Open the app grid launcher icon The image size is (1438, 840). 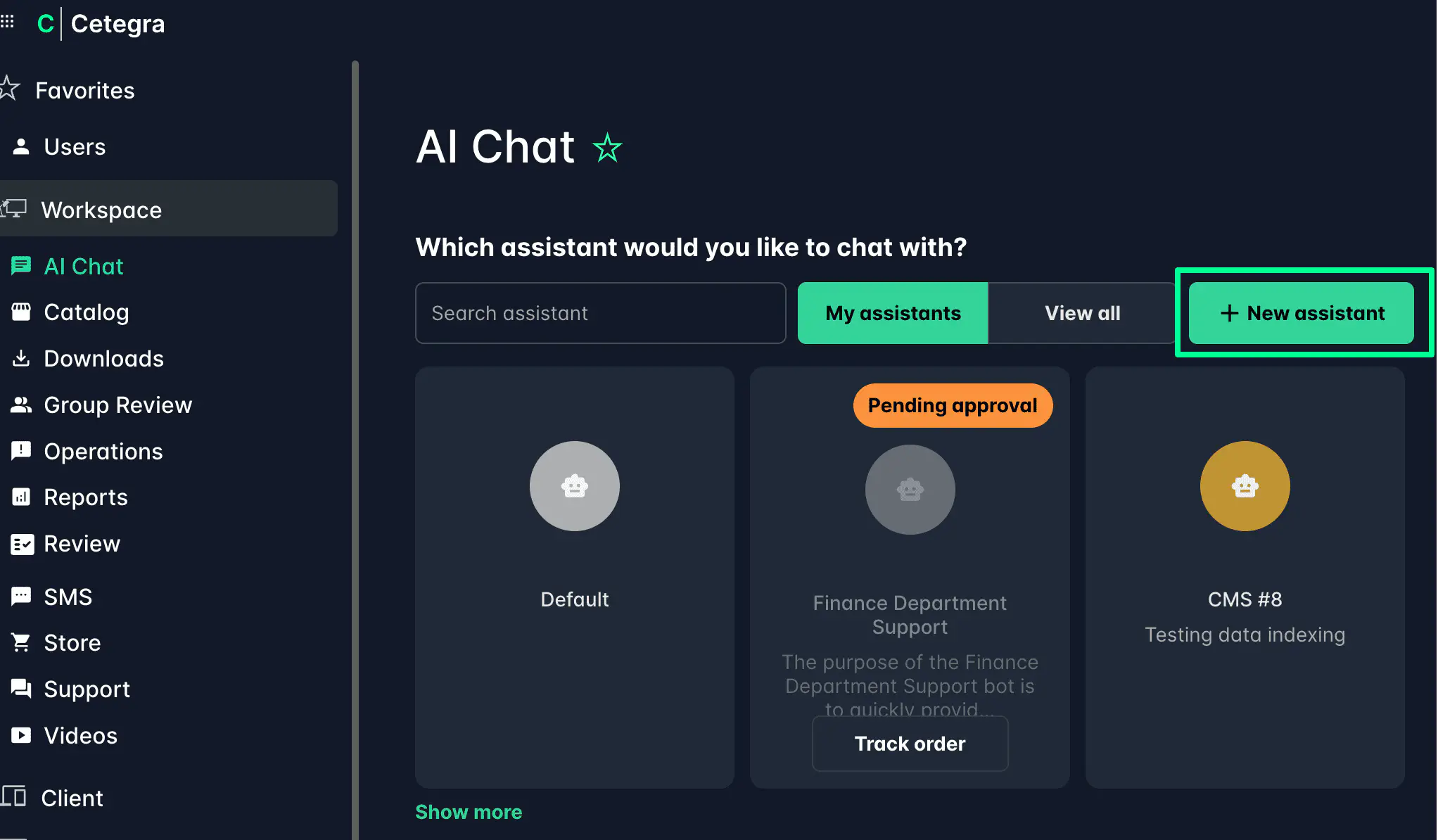pos(8,22)
